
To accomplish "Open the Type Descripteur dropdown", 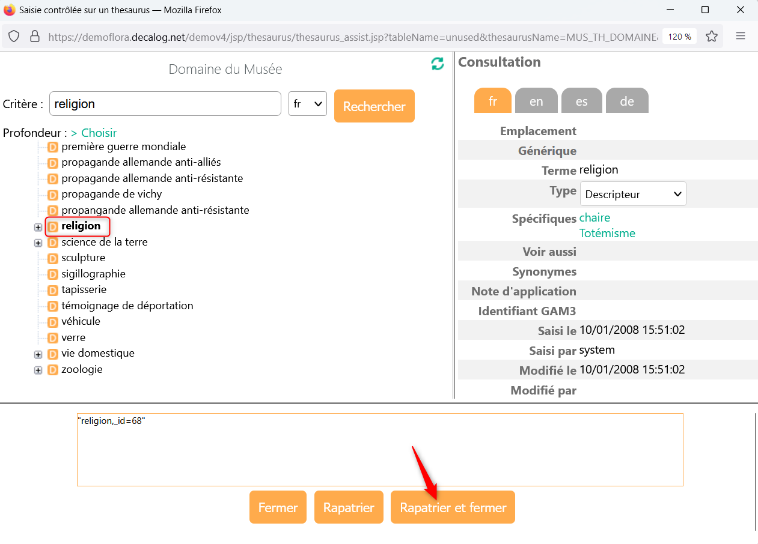I will coord(632,194).
